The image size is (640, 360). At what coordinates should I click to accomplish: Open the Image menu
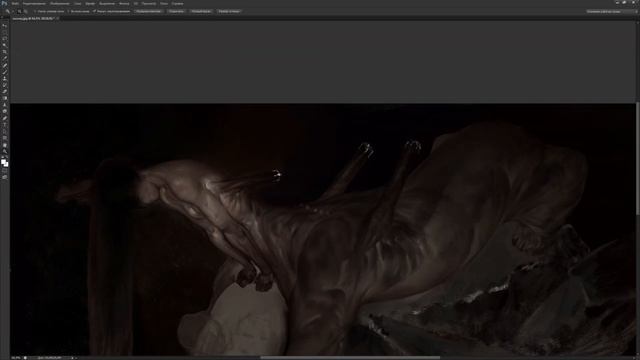coord(60,3)
